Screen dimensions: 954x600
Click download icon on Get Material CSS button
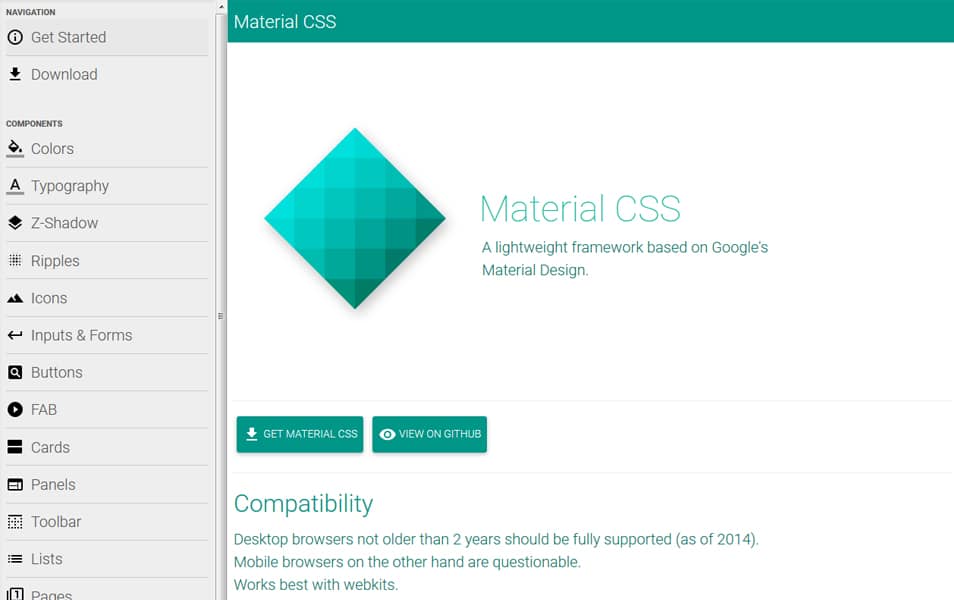coord(251,434)
